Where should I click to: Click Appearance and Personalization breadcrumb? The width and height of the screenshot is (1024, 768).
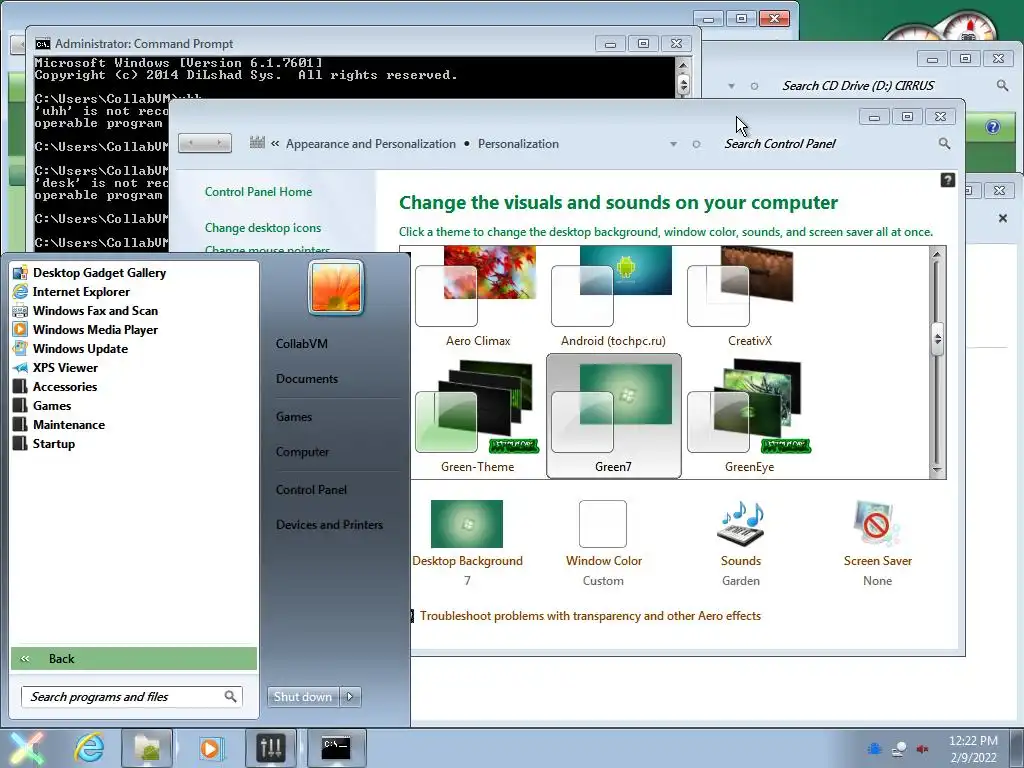(x=371, y=144)
